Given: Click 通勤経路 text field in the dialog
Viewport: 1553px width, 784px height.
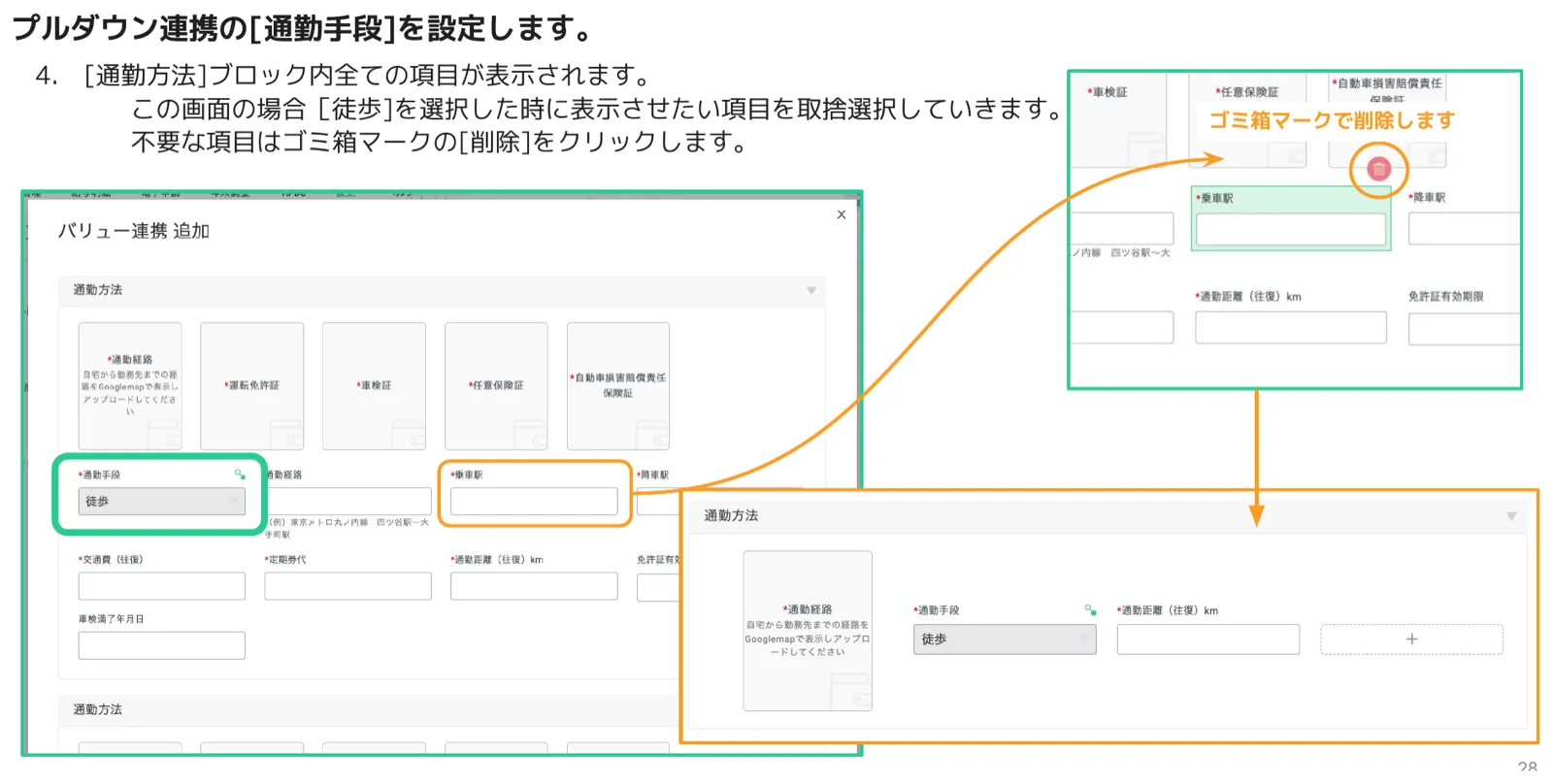Looking at the screenshot, I should pyautogui.click(x=348, y=502).
